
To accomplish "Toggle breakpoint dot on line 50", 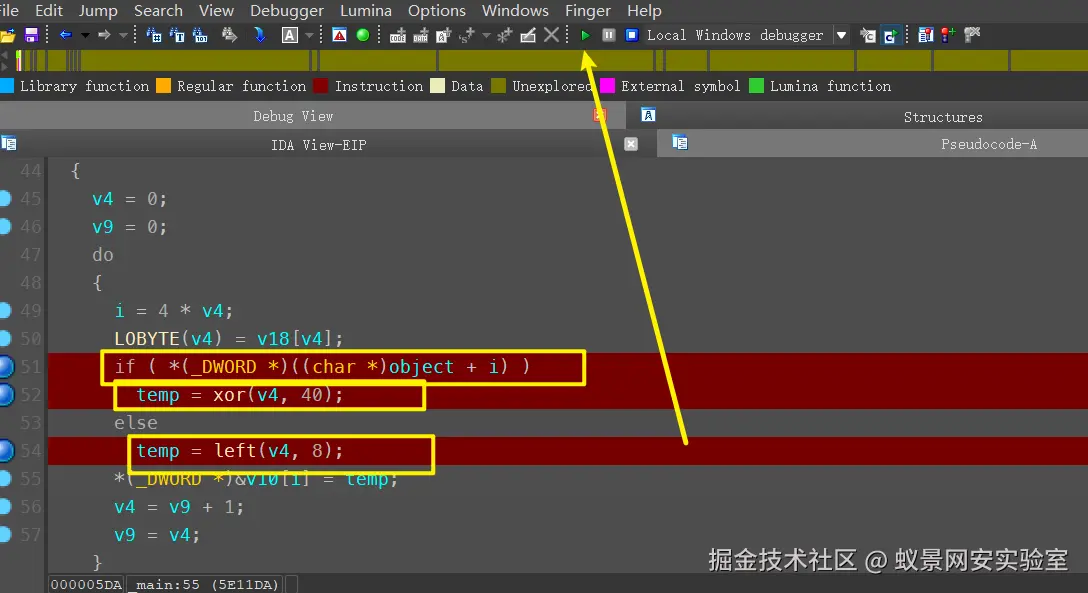I will 5,338.
